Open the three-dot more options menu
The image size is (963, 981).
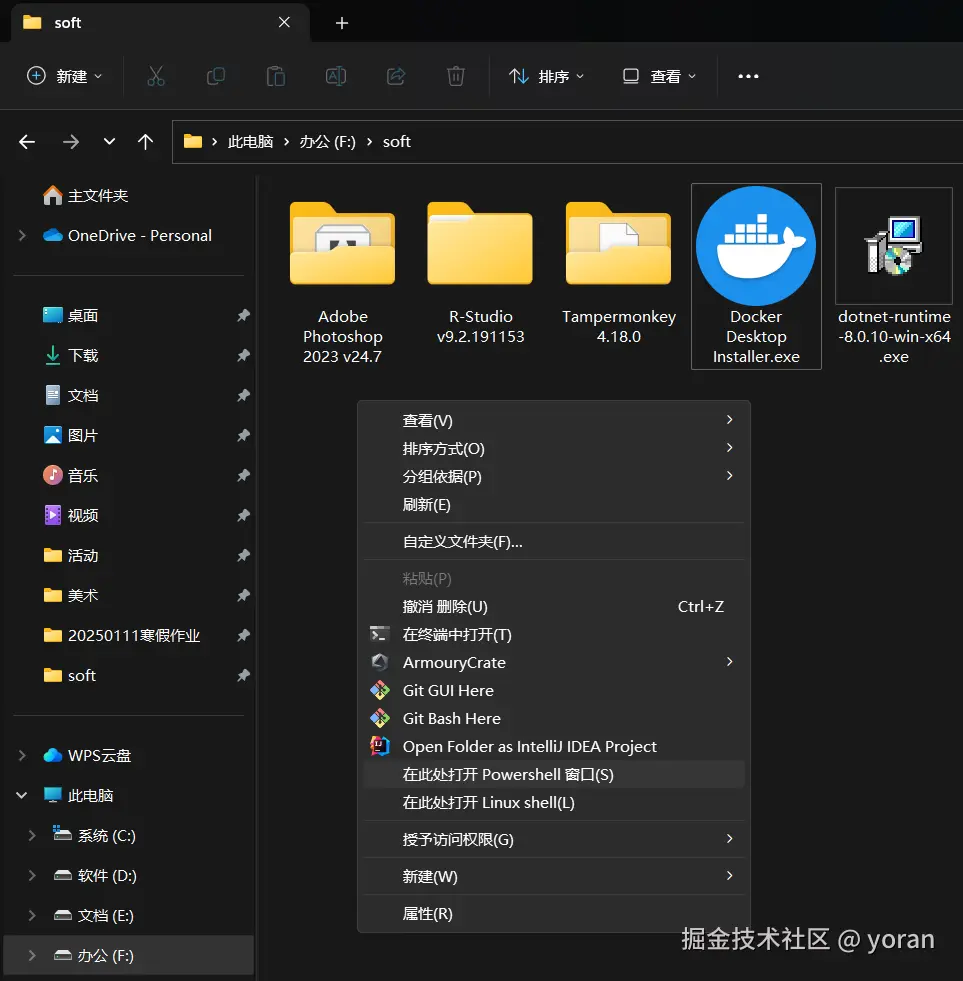pyautogui.click(x=748, y=76)
